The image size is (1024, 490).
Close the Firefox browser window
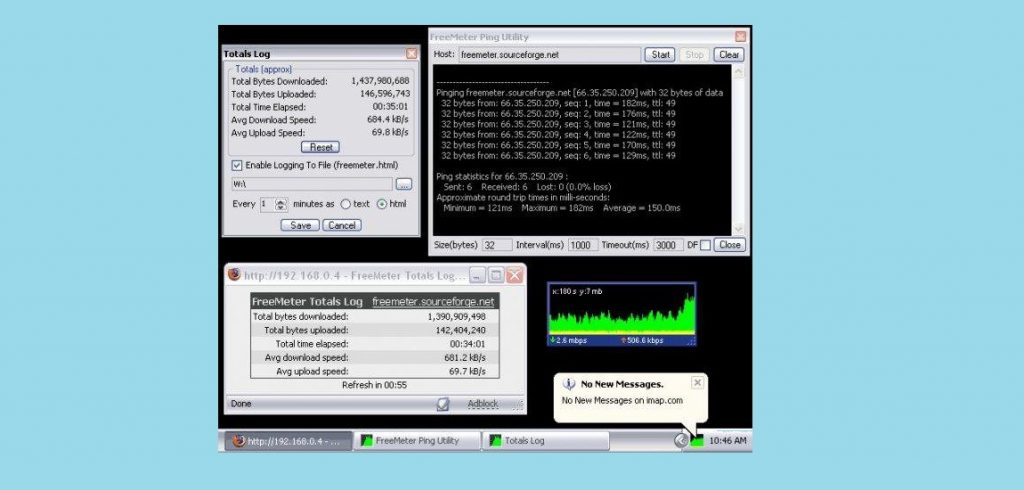point(515,275)
